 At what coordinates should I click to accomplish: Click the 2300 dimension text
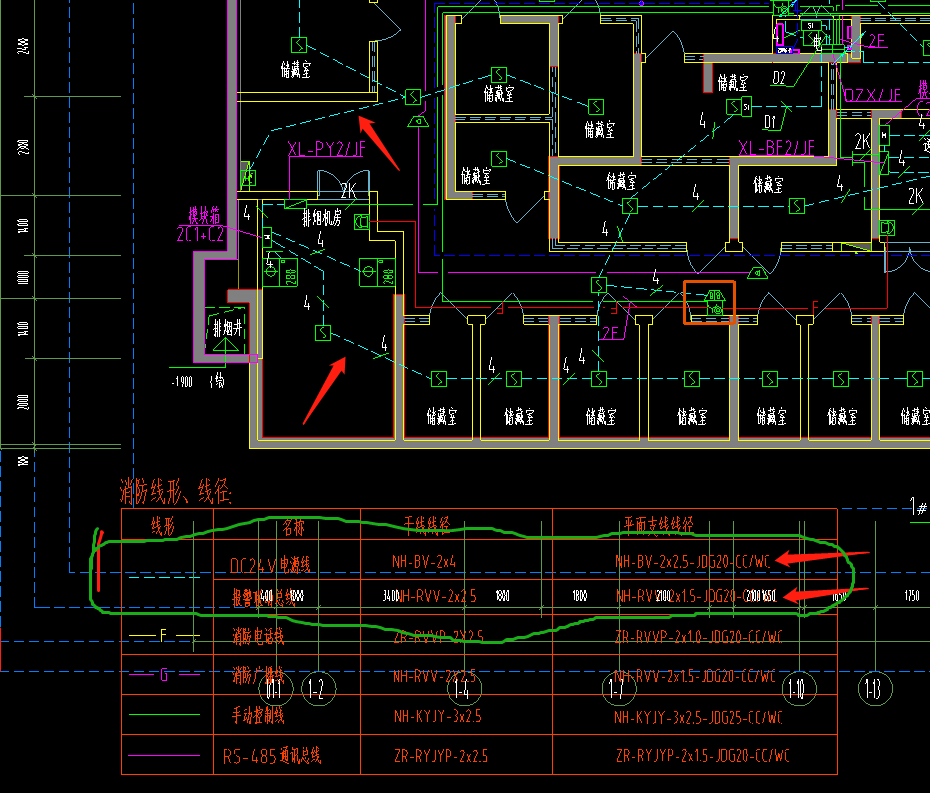click(23, 147)
